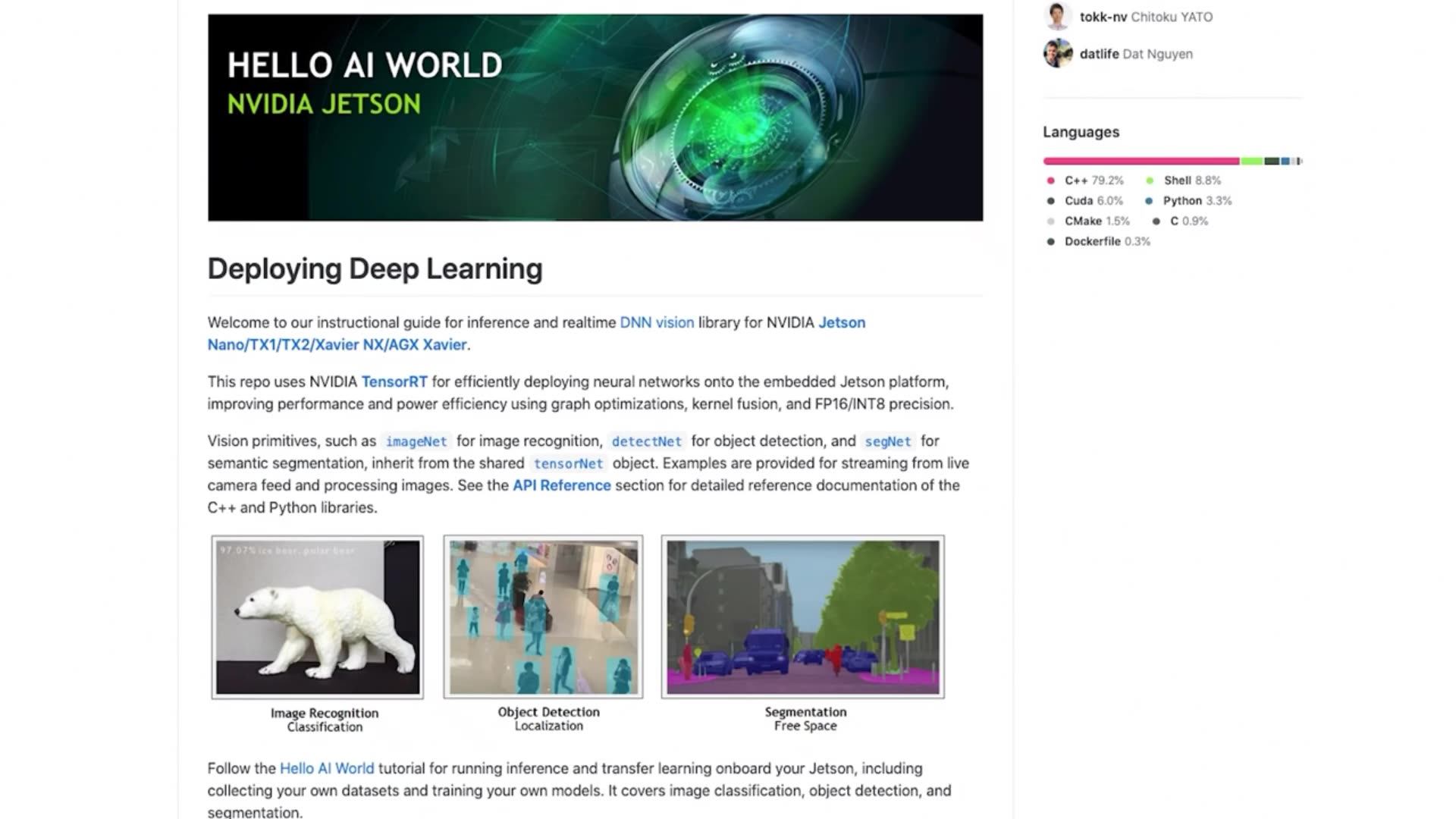Open the polar bear image recognition thumbnail
Viewport: 1456px width, 819px height.
point(317,617)
